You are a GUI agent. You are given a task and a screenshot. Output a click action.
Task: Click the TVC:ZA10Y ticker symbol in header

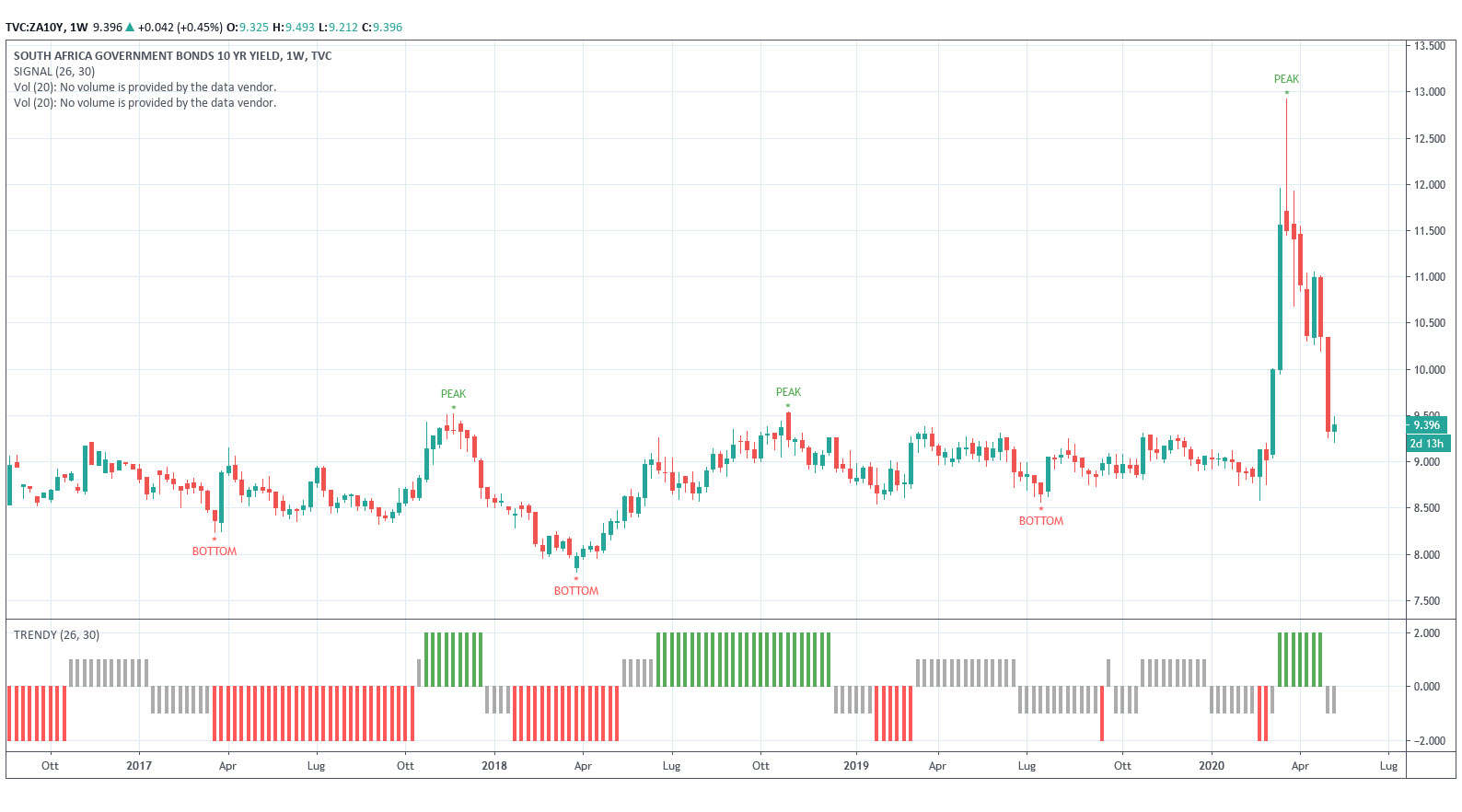(35, 28)
